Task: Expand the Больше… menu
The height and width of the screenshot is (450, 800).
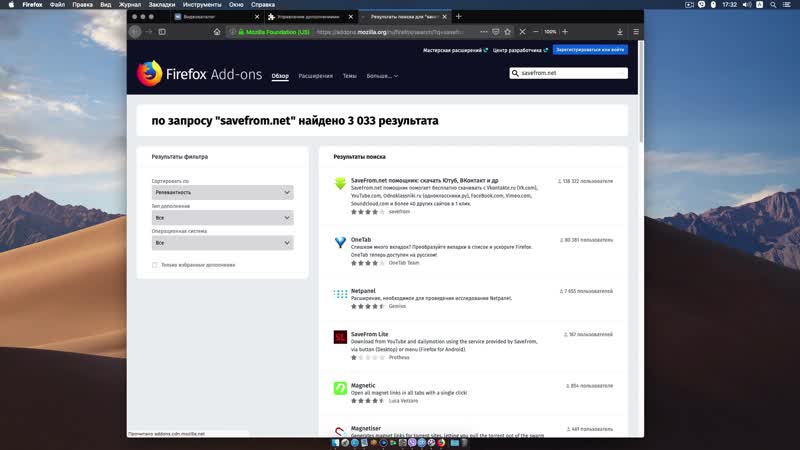Action: pos(382,76)
